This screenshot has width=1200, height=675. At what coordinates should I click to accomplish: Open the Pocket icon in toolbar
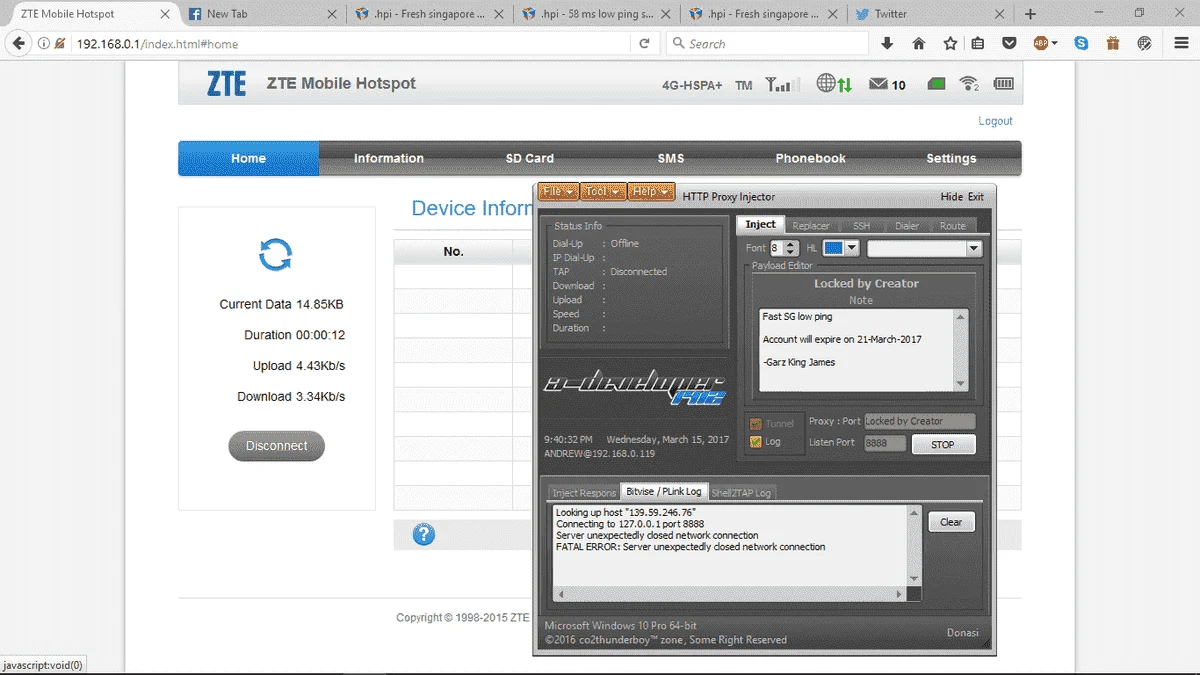pyautogui.click(x=1010, y=44)
